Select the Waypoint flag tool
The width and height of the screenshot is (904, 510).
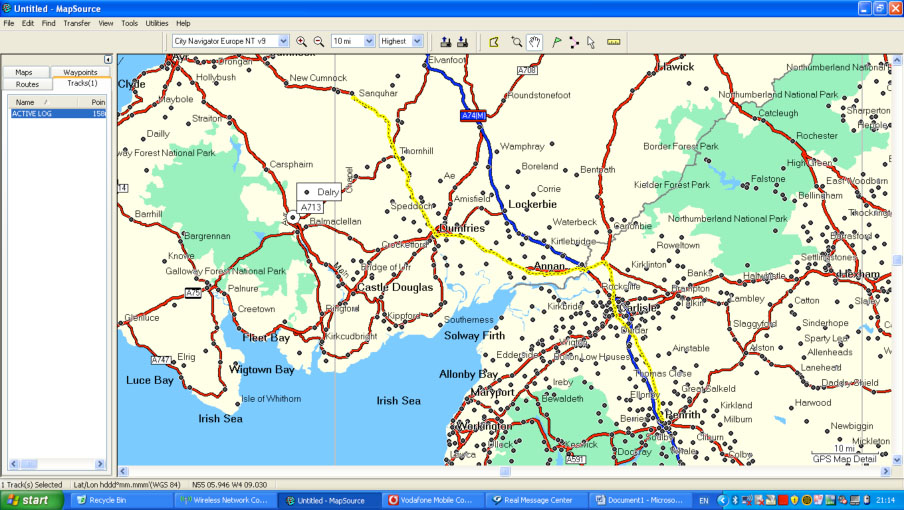[557, 41]
